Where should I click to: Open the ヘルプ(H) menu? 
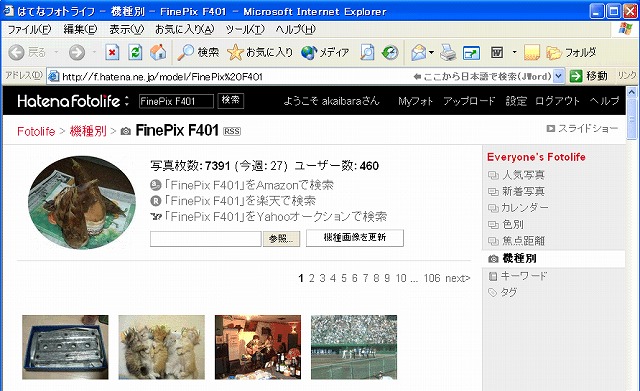click(296, 29)
